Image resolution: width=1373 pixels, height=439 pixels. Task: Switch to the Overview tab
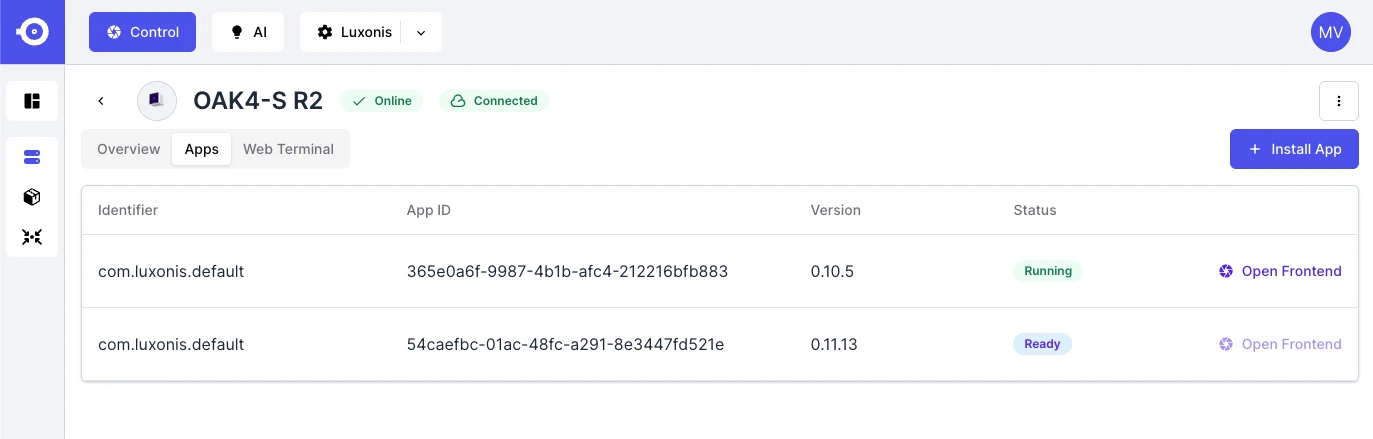(x=128, y=149)
